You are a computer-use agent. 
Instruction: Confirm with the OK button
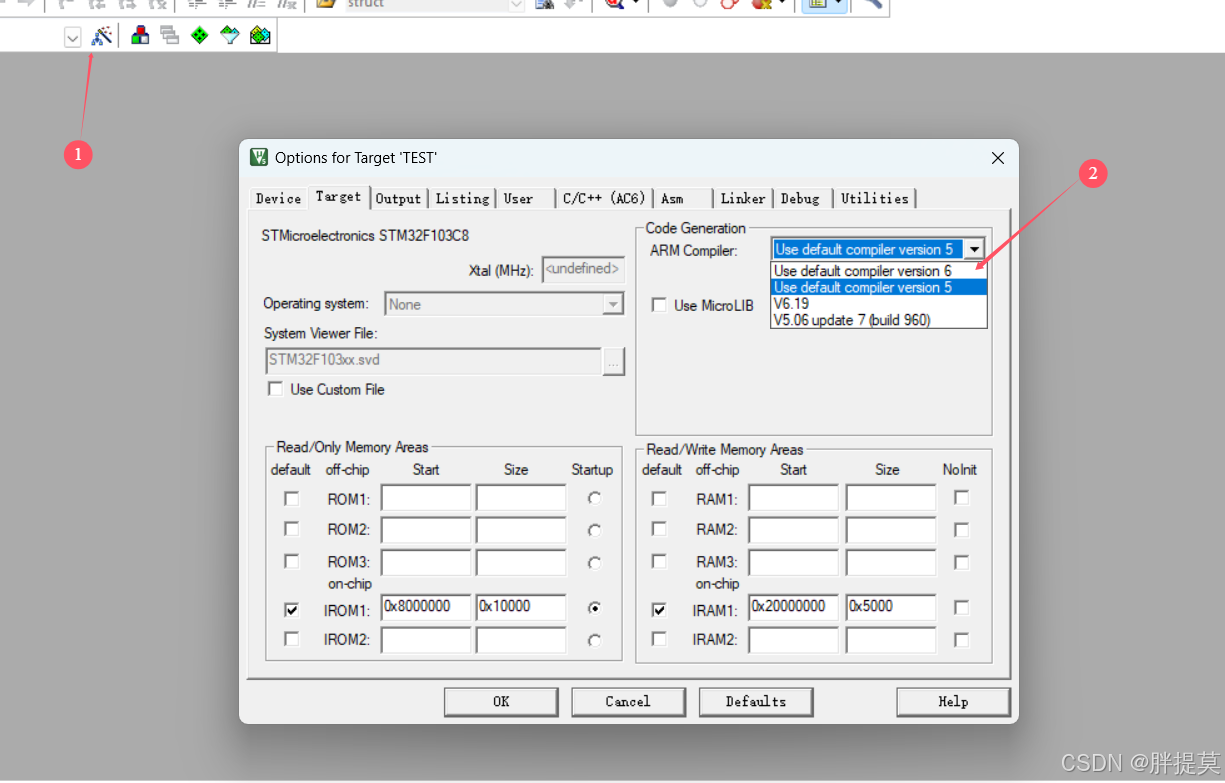pyautogui.click(x=501, y=702)
